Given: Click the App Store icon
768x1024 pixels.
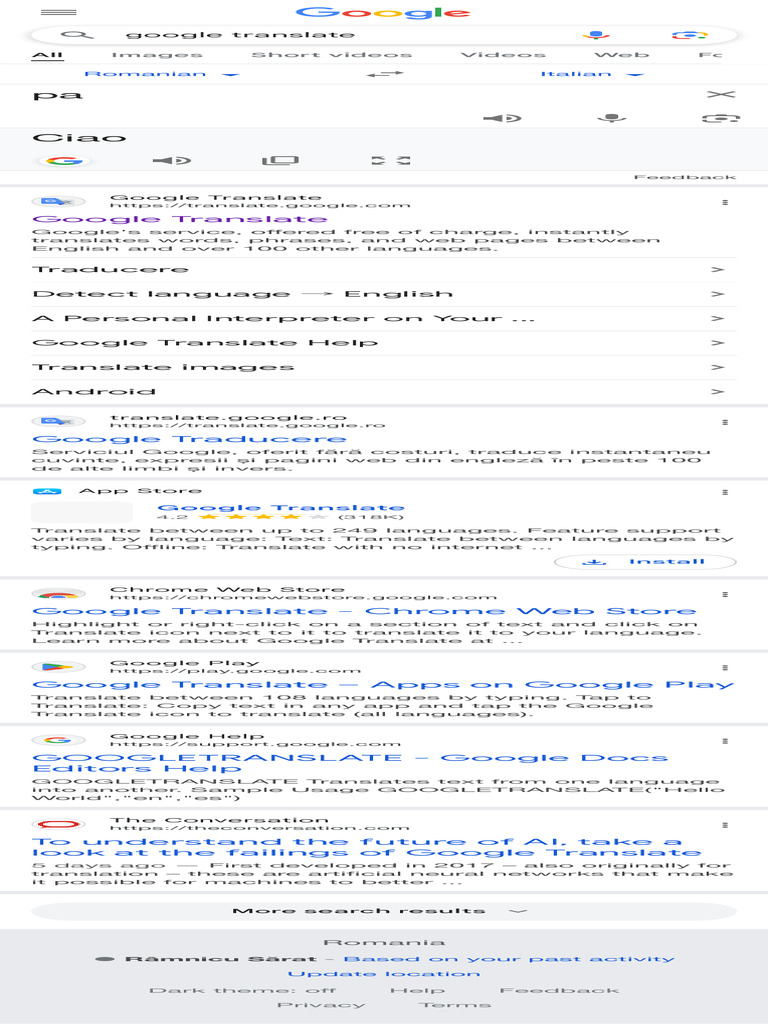Looking at the screenshot, I should click(47, 491).
